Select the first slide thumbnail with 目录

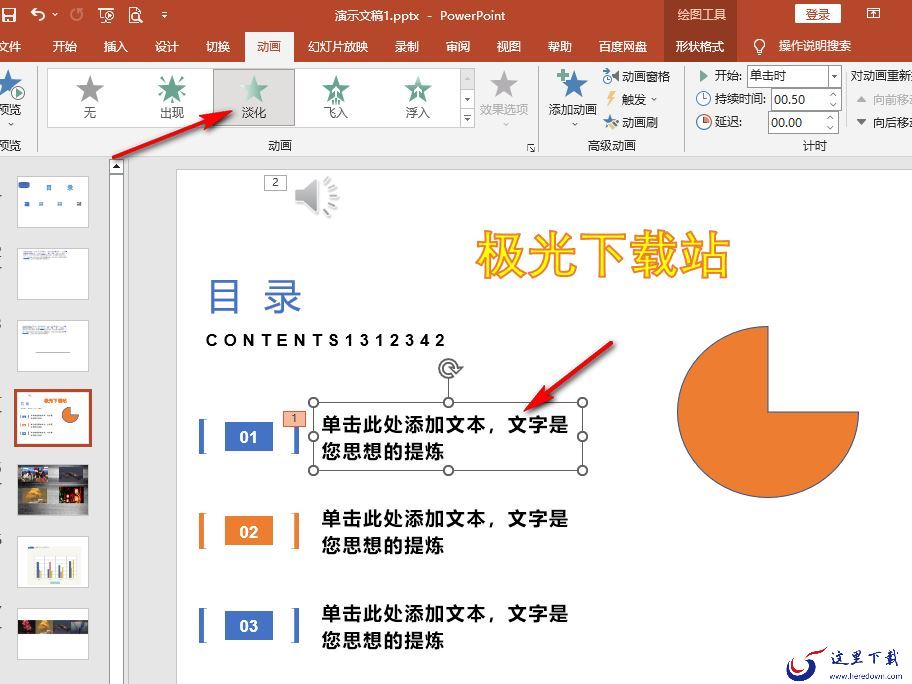[x=53, y=202]
